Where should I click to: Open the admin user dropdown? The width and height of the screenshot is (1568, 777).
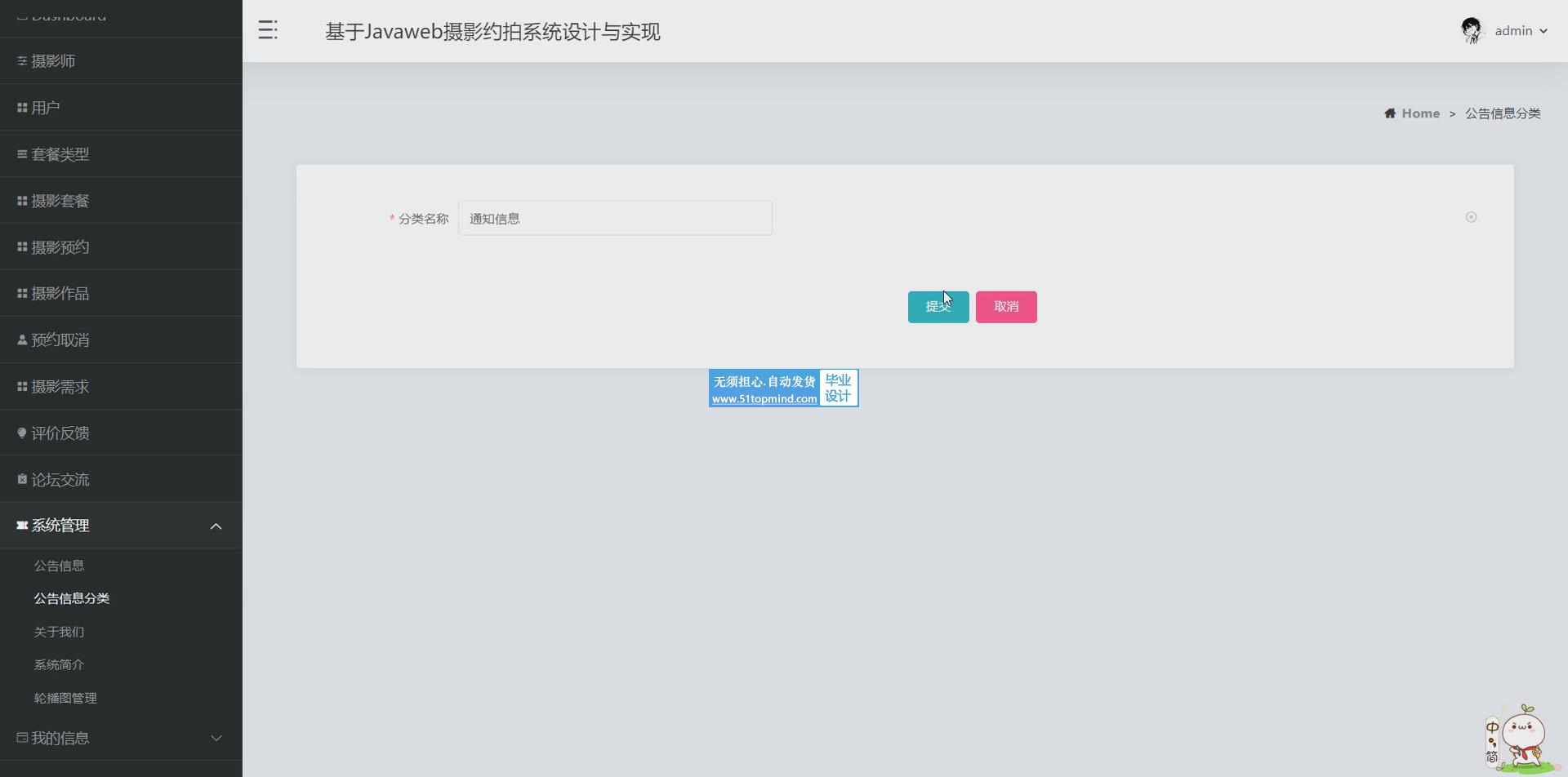click(x=1520, y=31)
